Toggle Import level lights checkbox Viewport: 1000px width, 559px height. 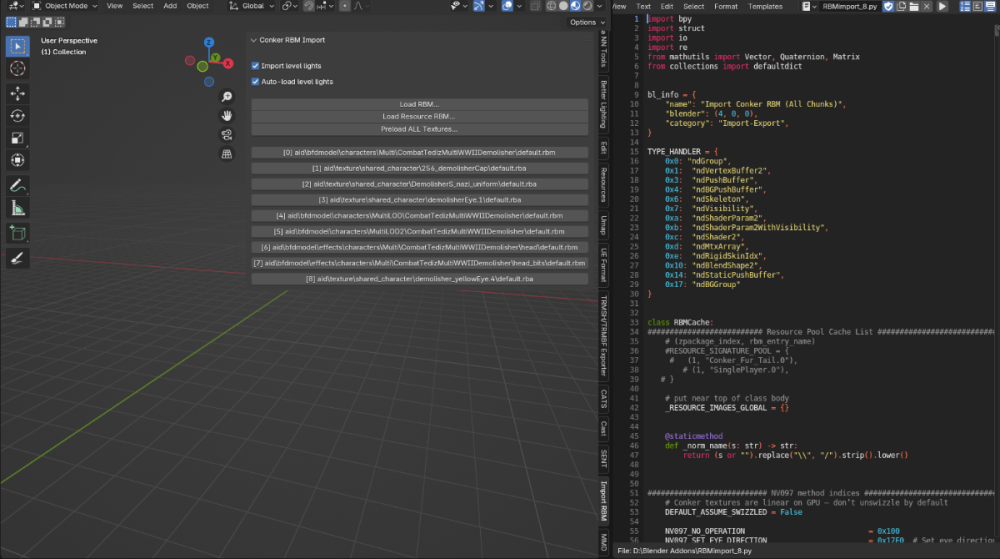pos(255,66)
